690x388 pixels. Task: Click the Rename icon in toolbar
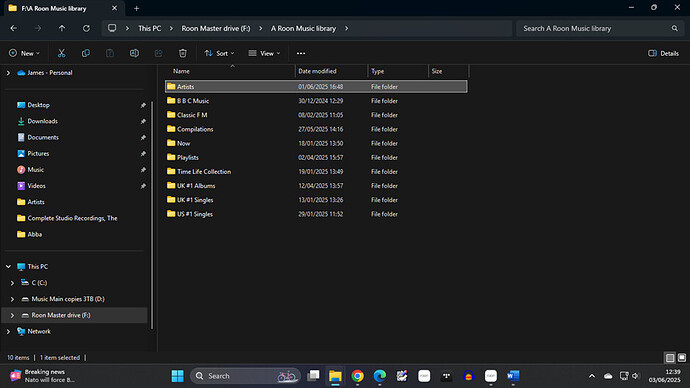pyautogui.click(x=134, y=53)
